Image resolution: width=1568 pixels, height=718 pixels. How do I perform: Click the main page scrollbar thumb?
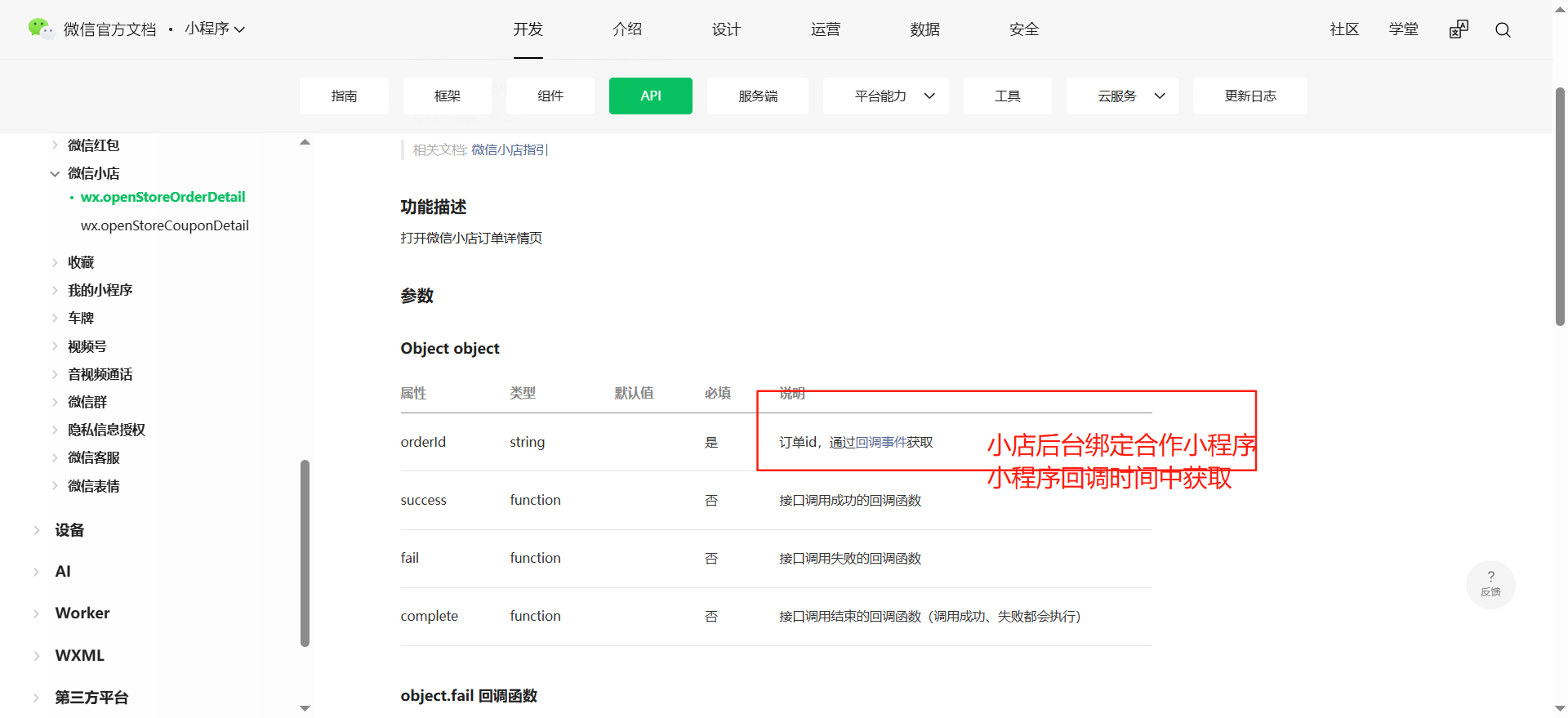[1560, 207]
